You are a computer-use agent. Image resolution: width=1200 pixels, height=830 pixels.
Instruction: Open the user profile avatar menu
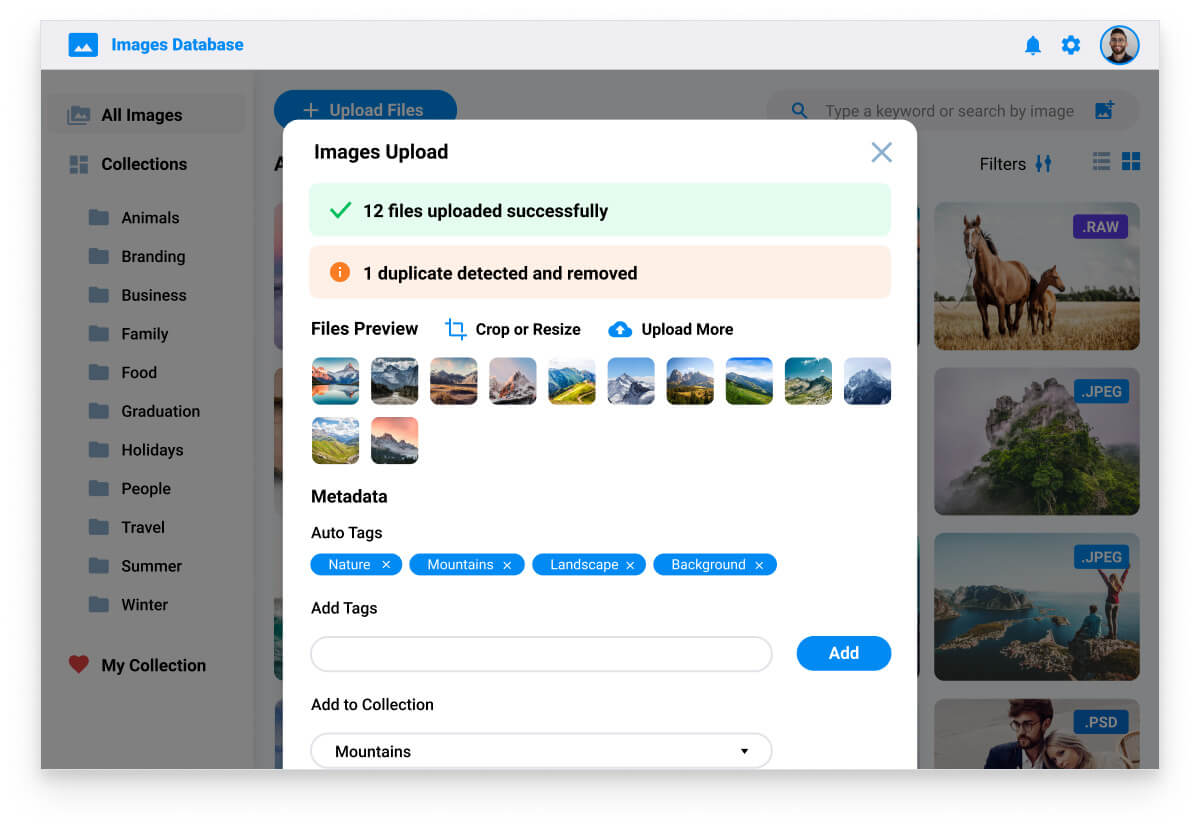pyautogui.click(x=1119, y=45)
